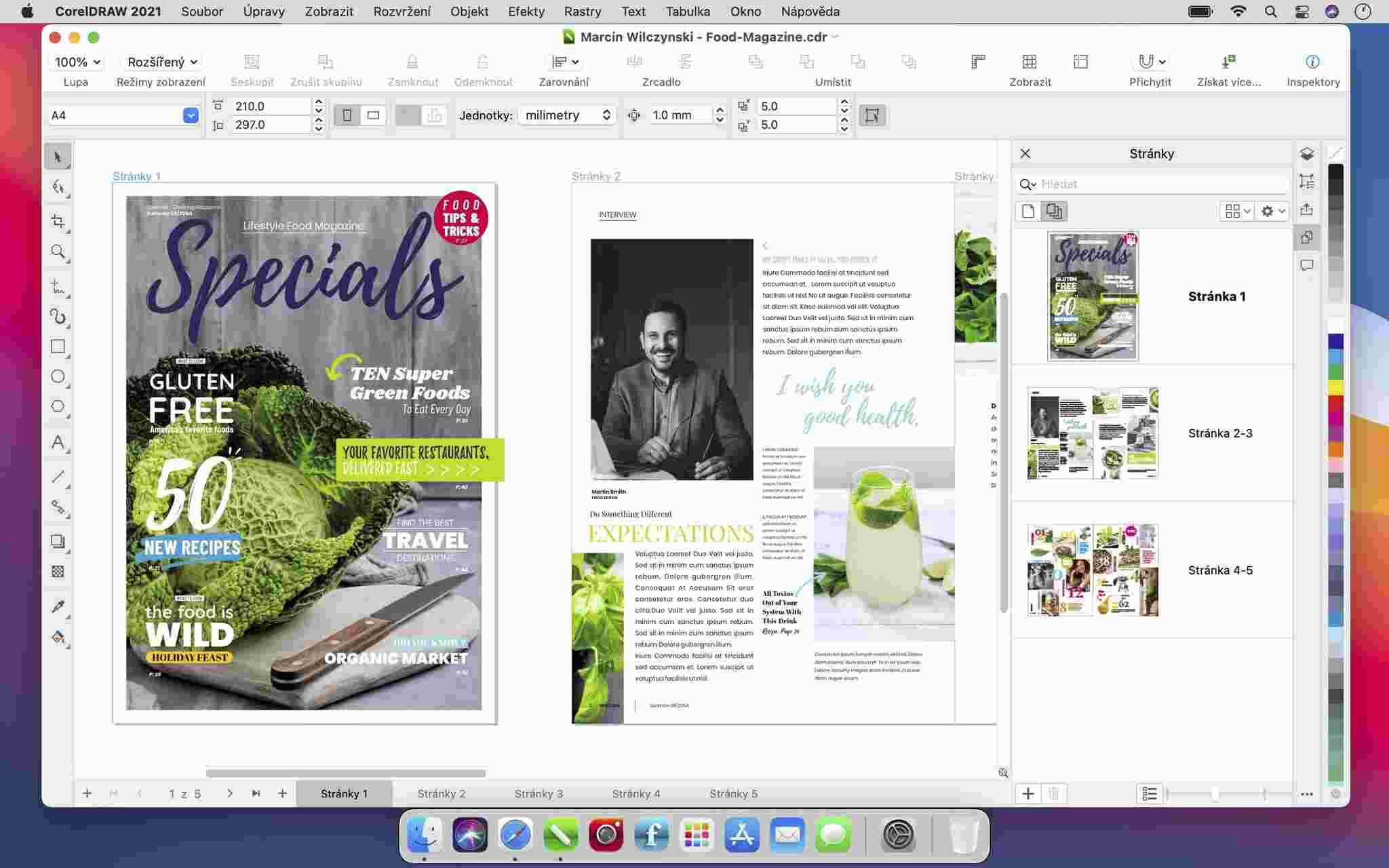Select the Text tool
Image resolution: width=1389 pixels, height=868 pixels.
coord(58,443)
